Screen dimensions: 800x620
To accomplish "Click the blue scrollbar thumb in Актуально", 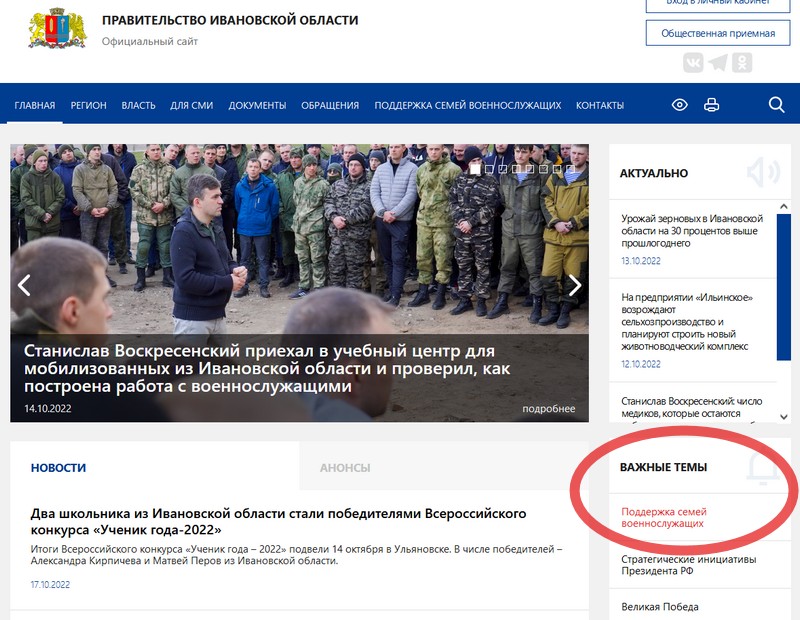I will click(784, 287).
